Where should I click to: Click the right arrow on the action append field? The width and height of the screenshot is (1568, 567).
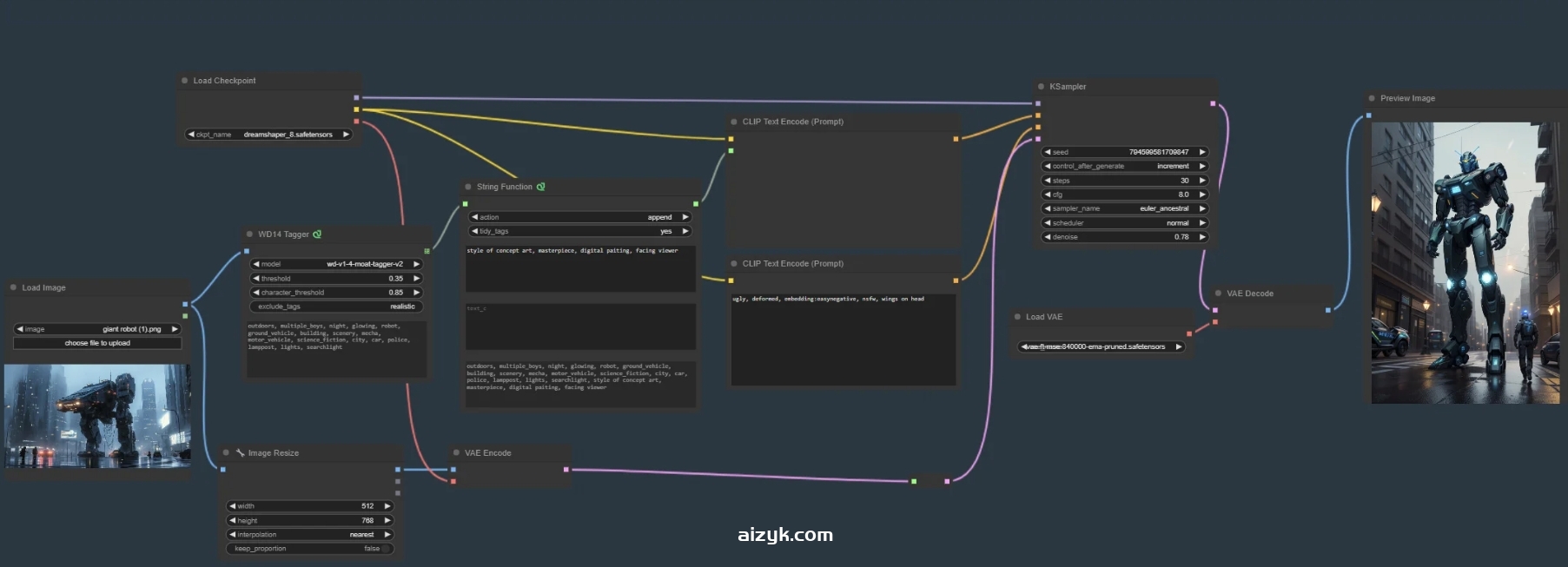coord(685,217)
